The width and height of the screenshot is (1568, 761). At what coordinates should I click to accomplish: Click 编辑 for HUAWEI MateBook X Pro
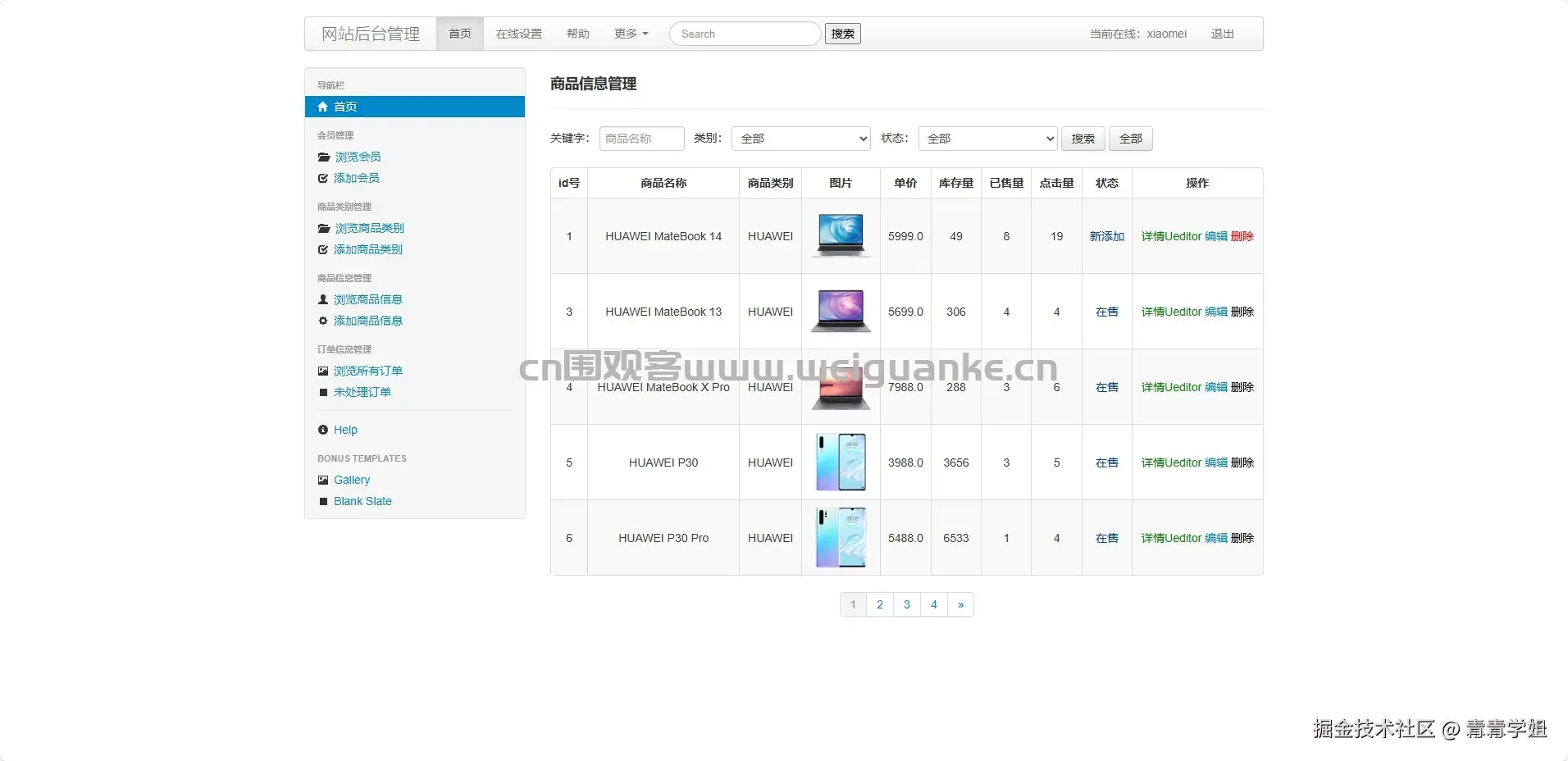[1216, 387]
